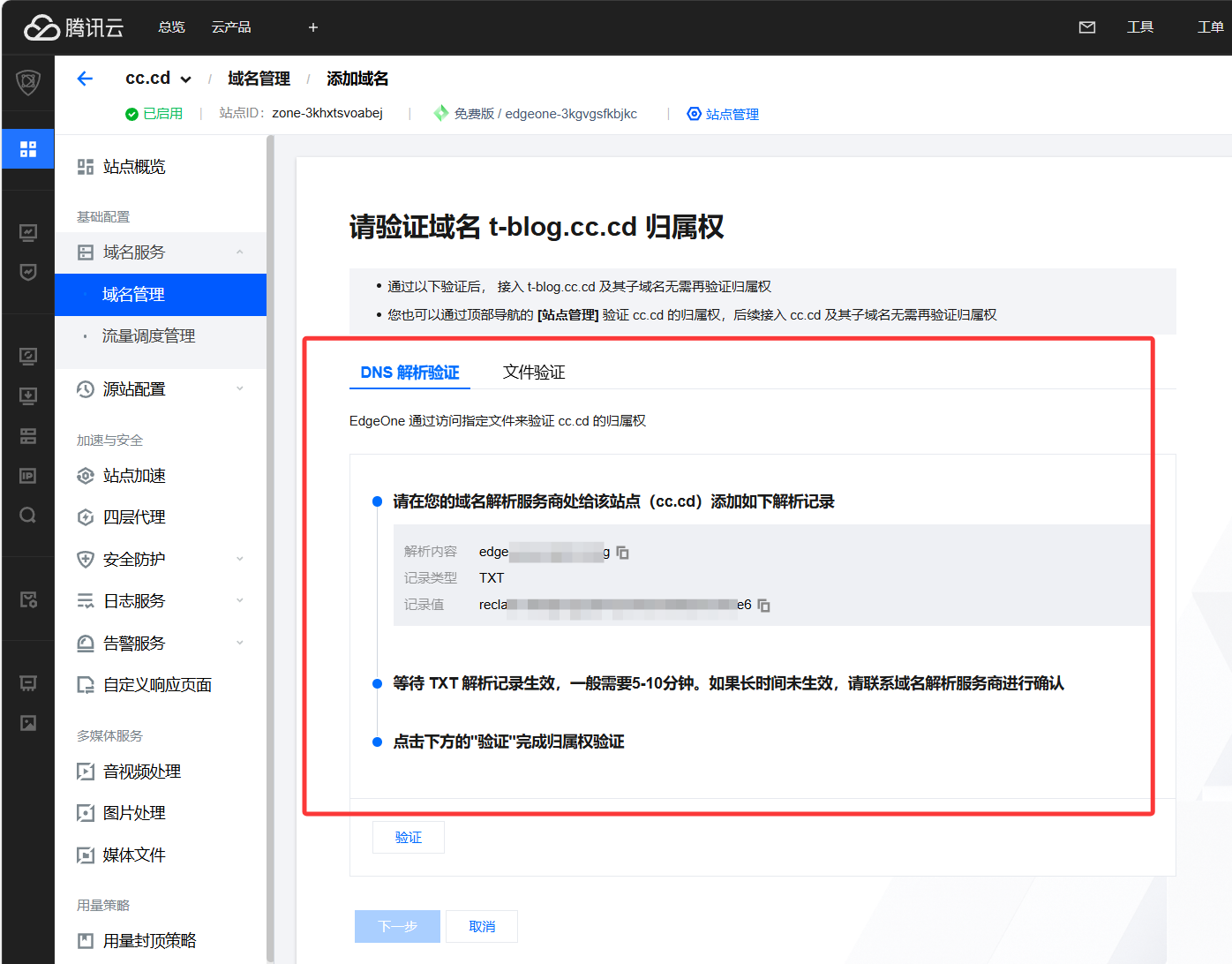Copy the DNS record host value
Viewport: 1232px width, 964px height.
click(622, 553)
